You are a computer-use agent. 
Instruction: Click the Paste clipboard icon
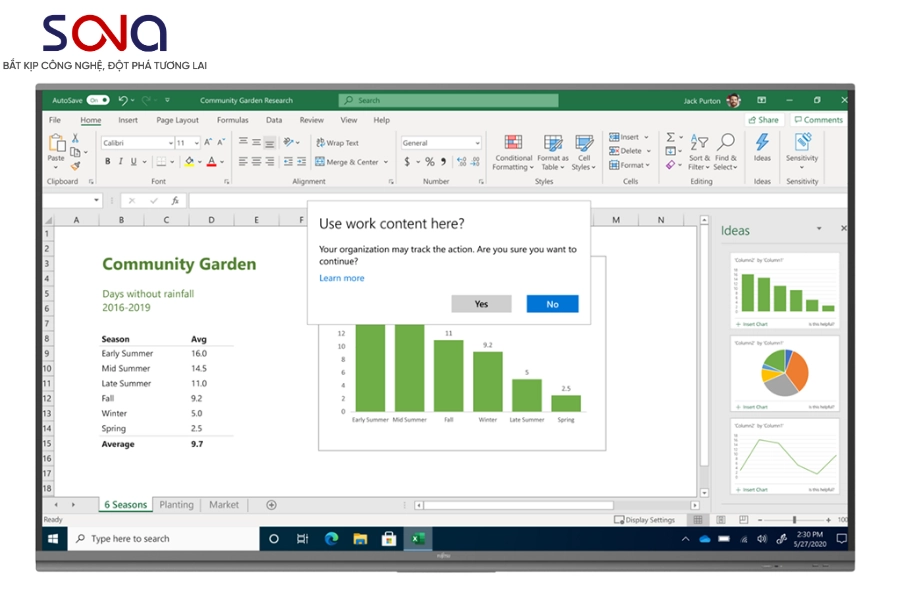click(56, 143)
